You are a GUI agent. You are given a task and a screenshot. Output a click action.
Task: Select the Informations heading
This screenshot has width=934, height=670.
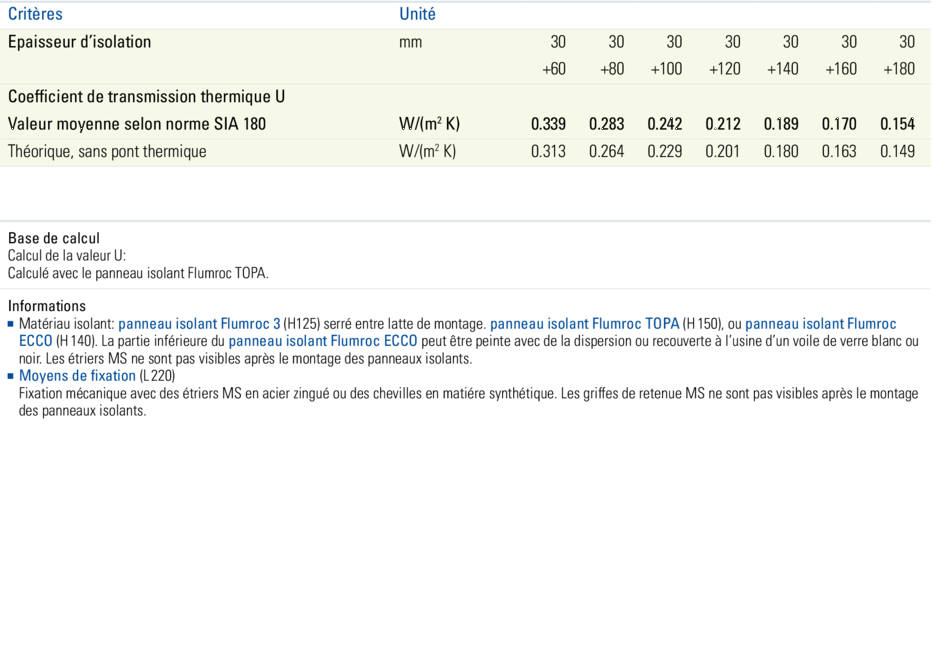47,306
